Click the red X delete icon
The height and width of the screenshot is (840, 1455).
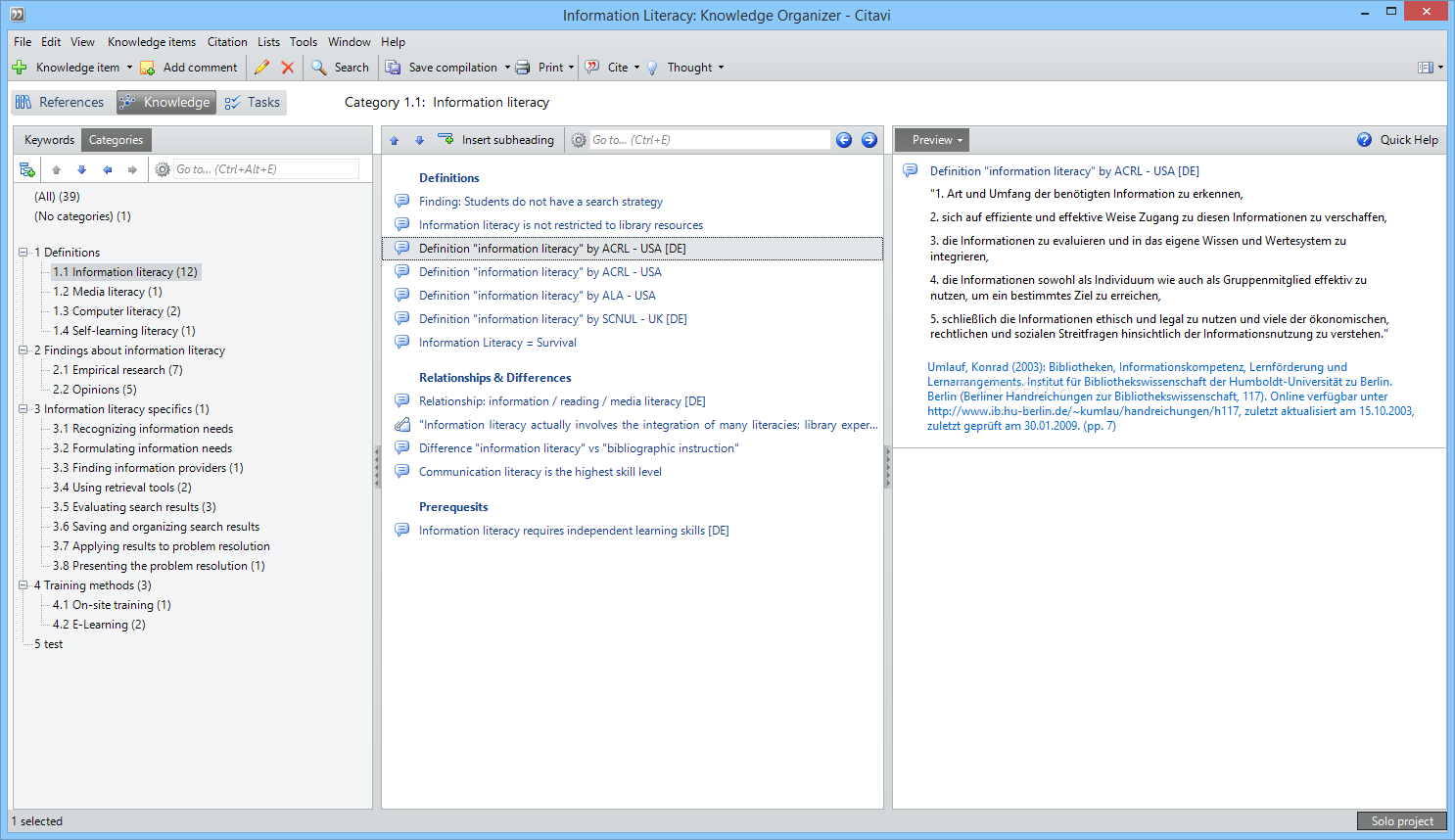pos(288,68)
